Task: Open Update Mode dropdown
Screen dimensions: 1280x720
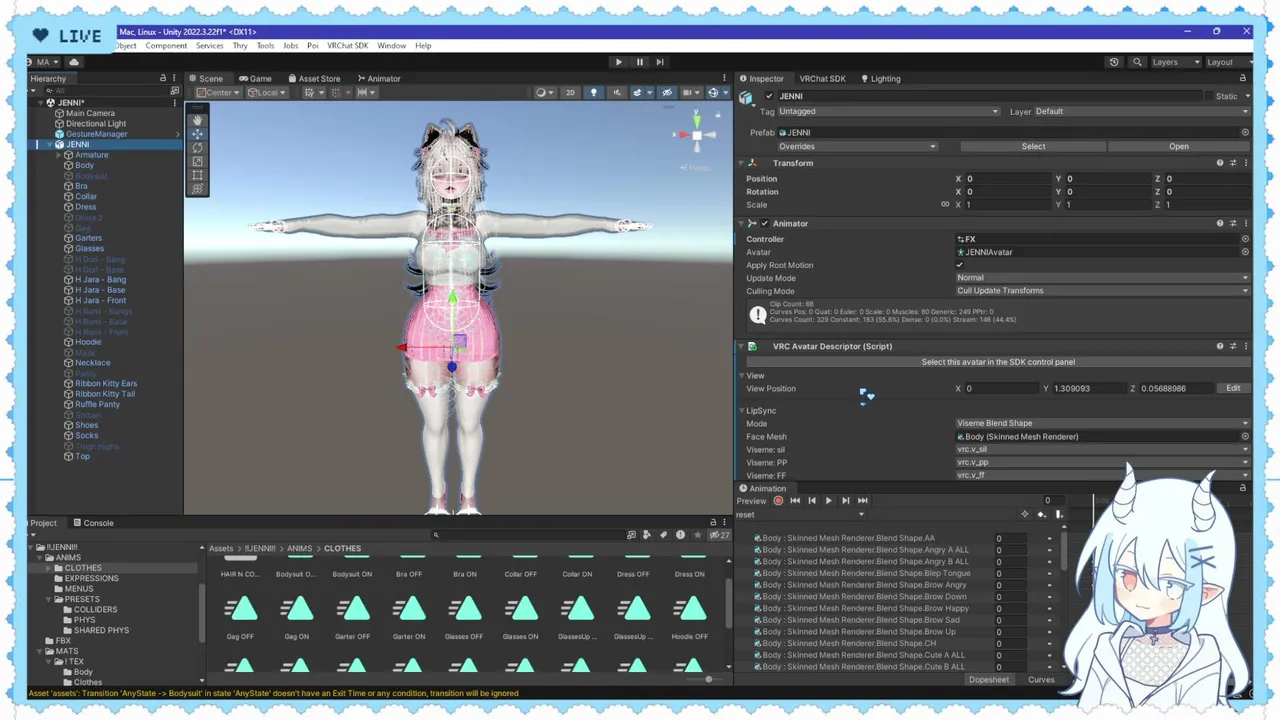Action: [x=1102, y=278]
